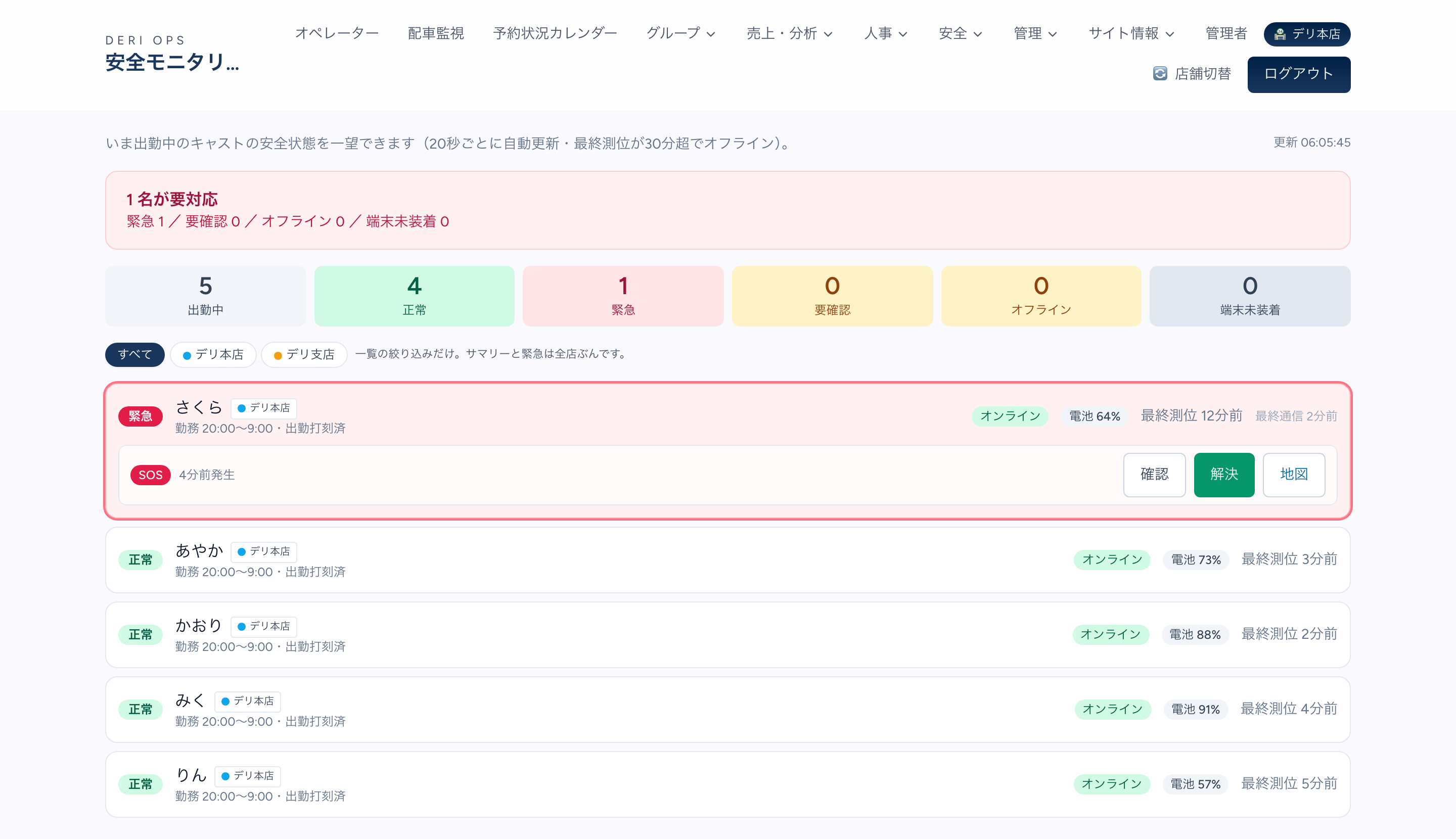The height and width of the screenshot is (839, 1456).
Task: Click かおり's cast row name
Action: [x=199, y=625]
